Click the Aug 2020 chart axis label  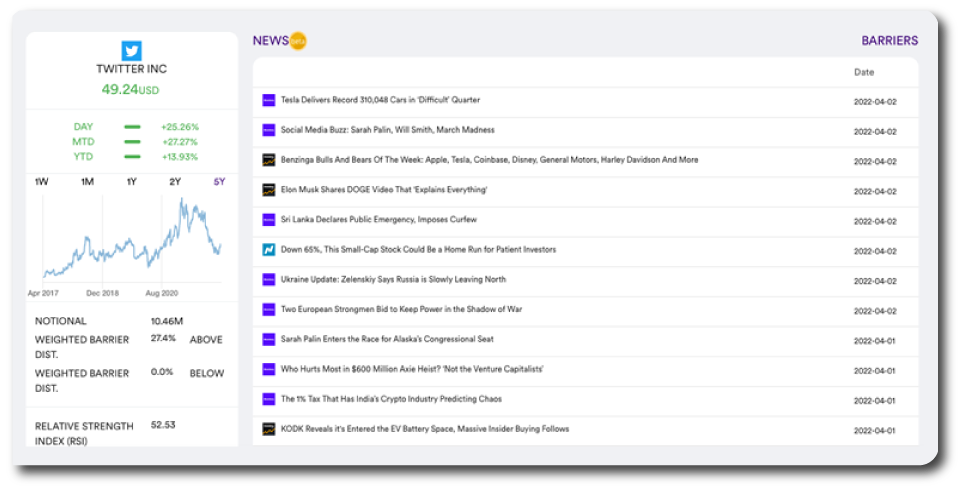(x=161, y=293)
